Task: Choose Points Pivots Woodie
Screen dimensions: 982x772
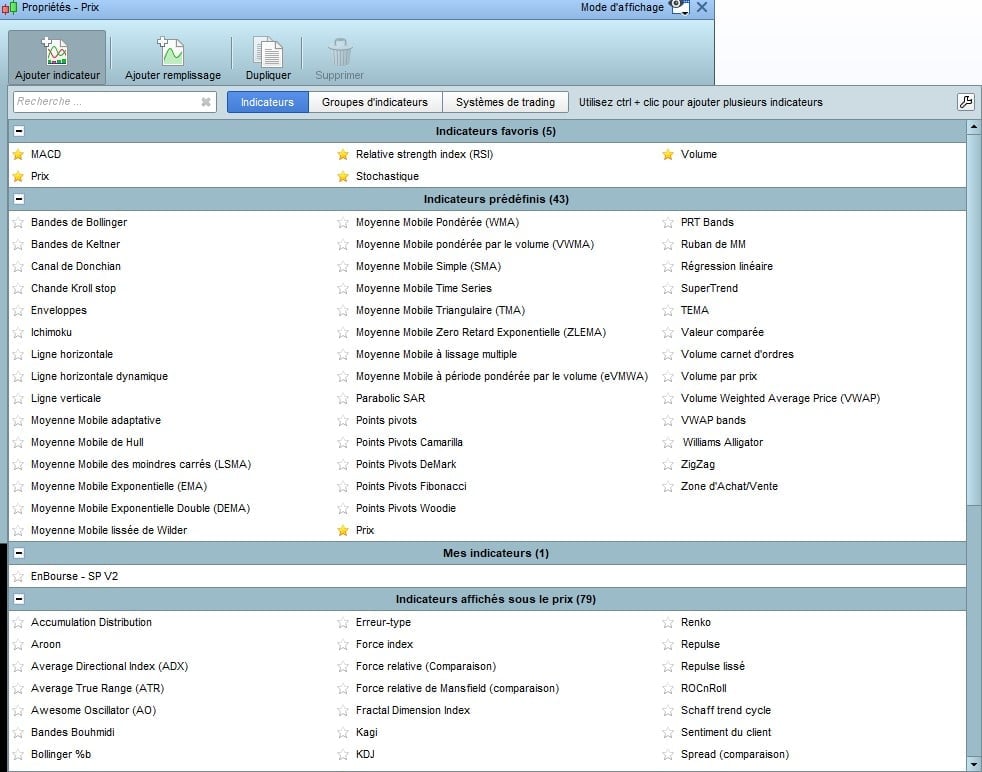Action: 406,508
